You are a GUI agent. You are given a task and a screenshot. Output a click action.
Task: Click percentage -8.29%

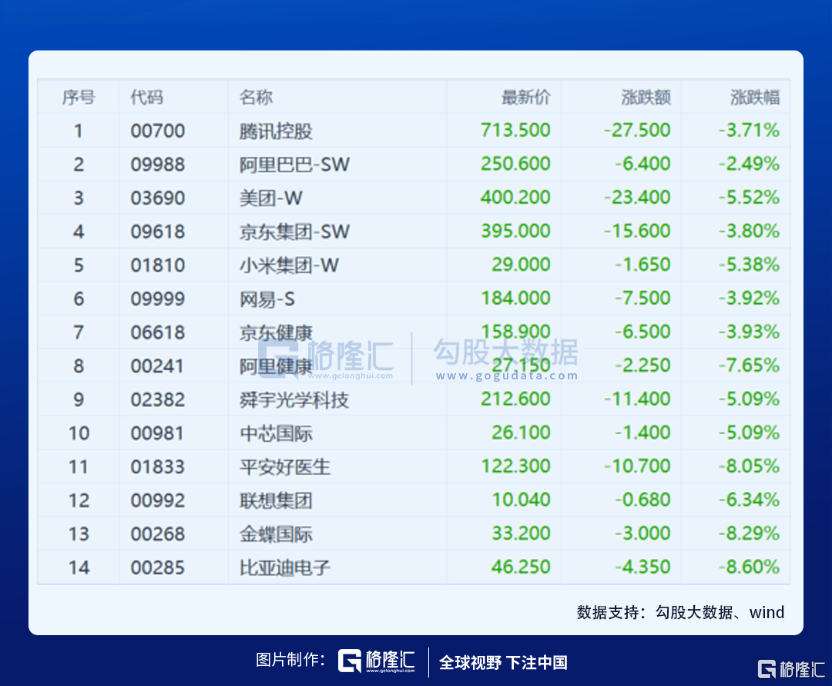point(749,533)
